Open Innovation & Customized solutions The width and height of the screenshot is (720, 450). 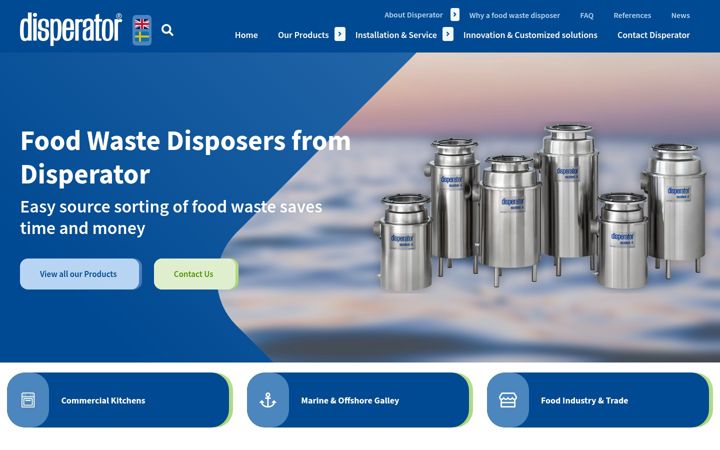tap(530, 35)
